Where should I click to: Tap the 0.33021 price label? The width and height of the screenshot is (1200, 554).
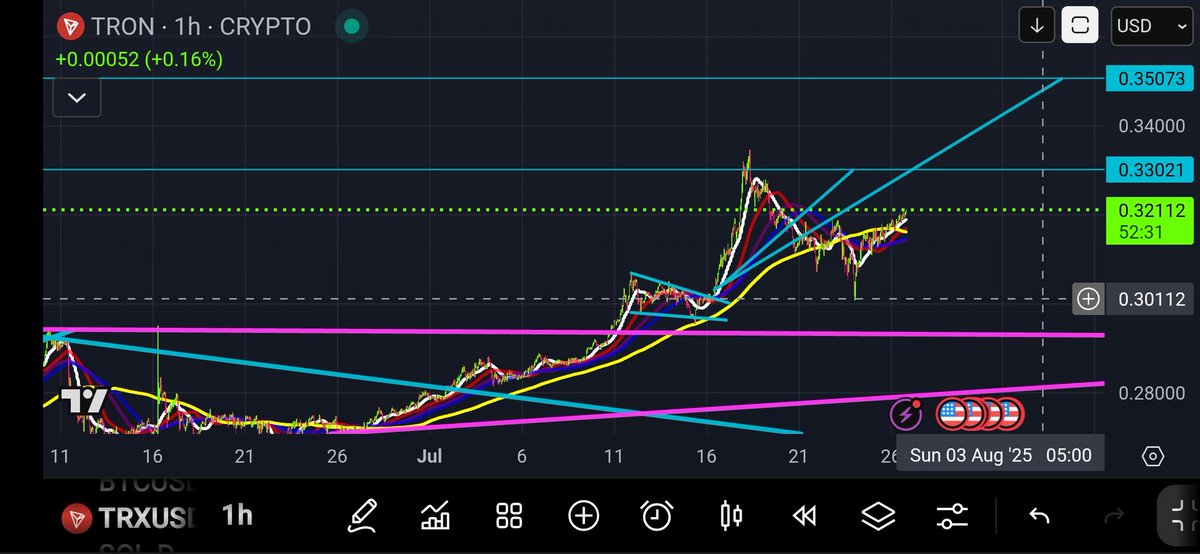pyautogui.click(x=1151, y=170)
